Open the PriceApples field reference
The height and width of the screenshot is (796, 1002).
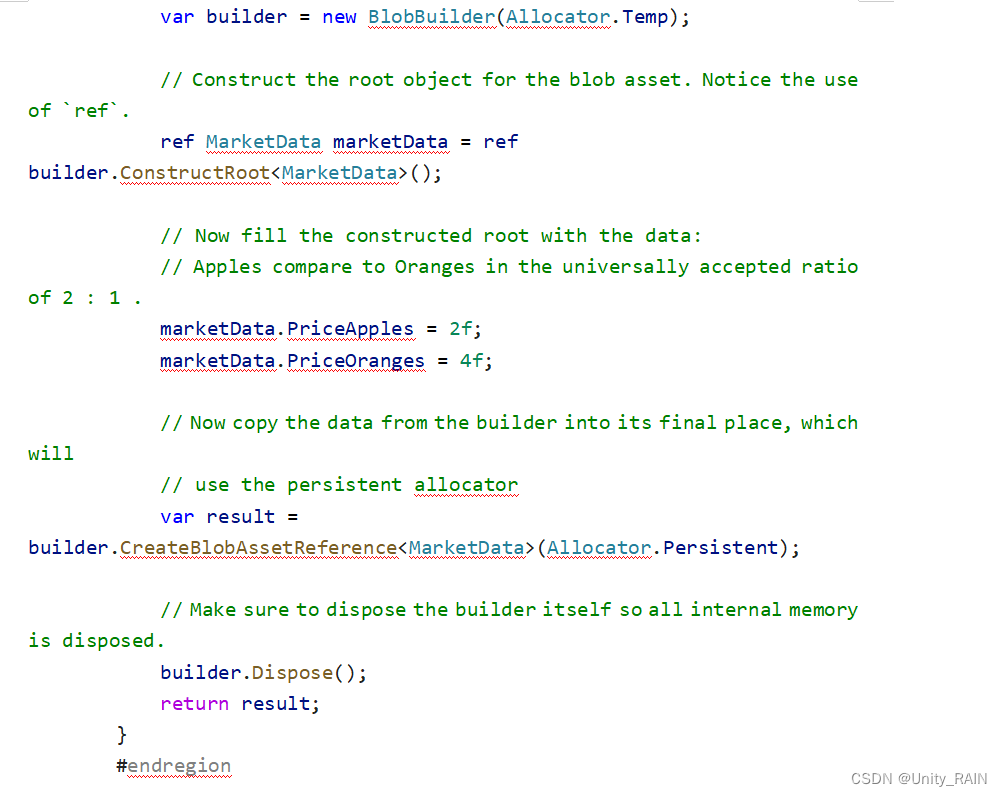coord(351,329)
